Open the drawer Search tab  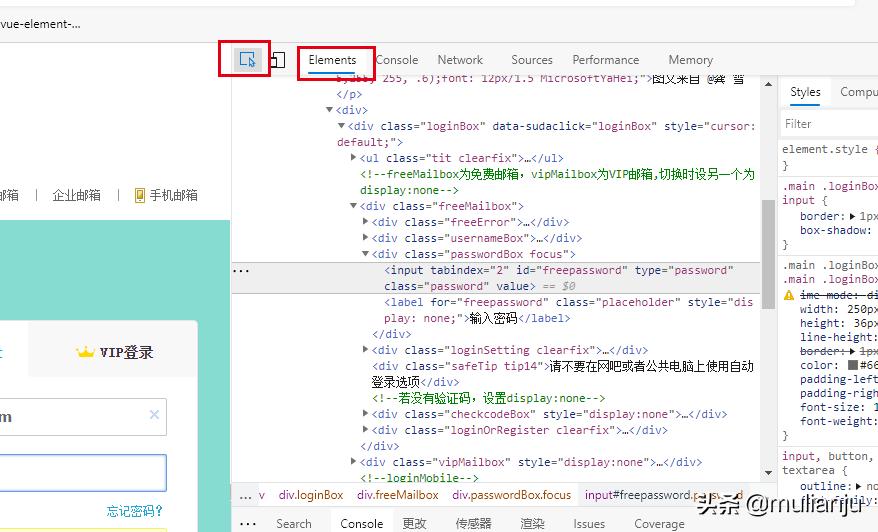[x=293, y=524]
